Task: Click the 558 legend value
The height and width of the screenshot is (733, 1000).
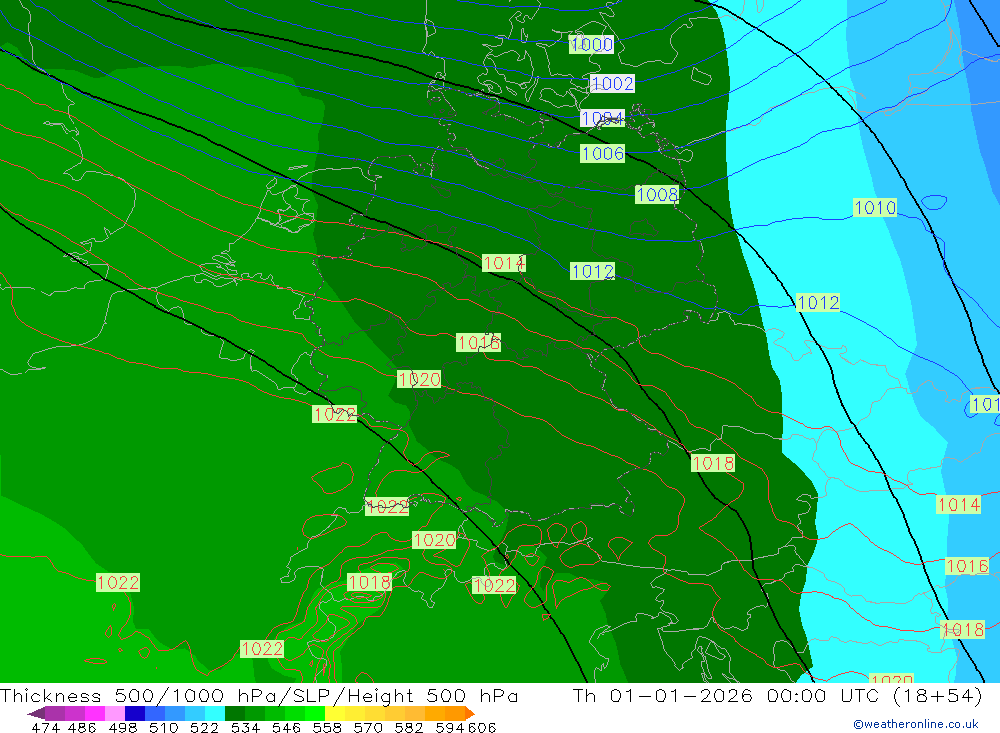Action: click(x=327, y=728)
